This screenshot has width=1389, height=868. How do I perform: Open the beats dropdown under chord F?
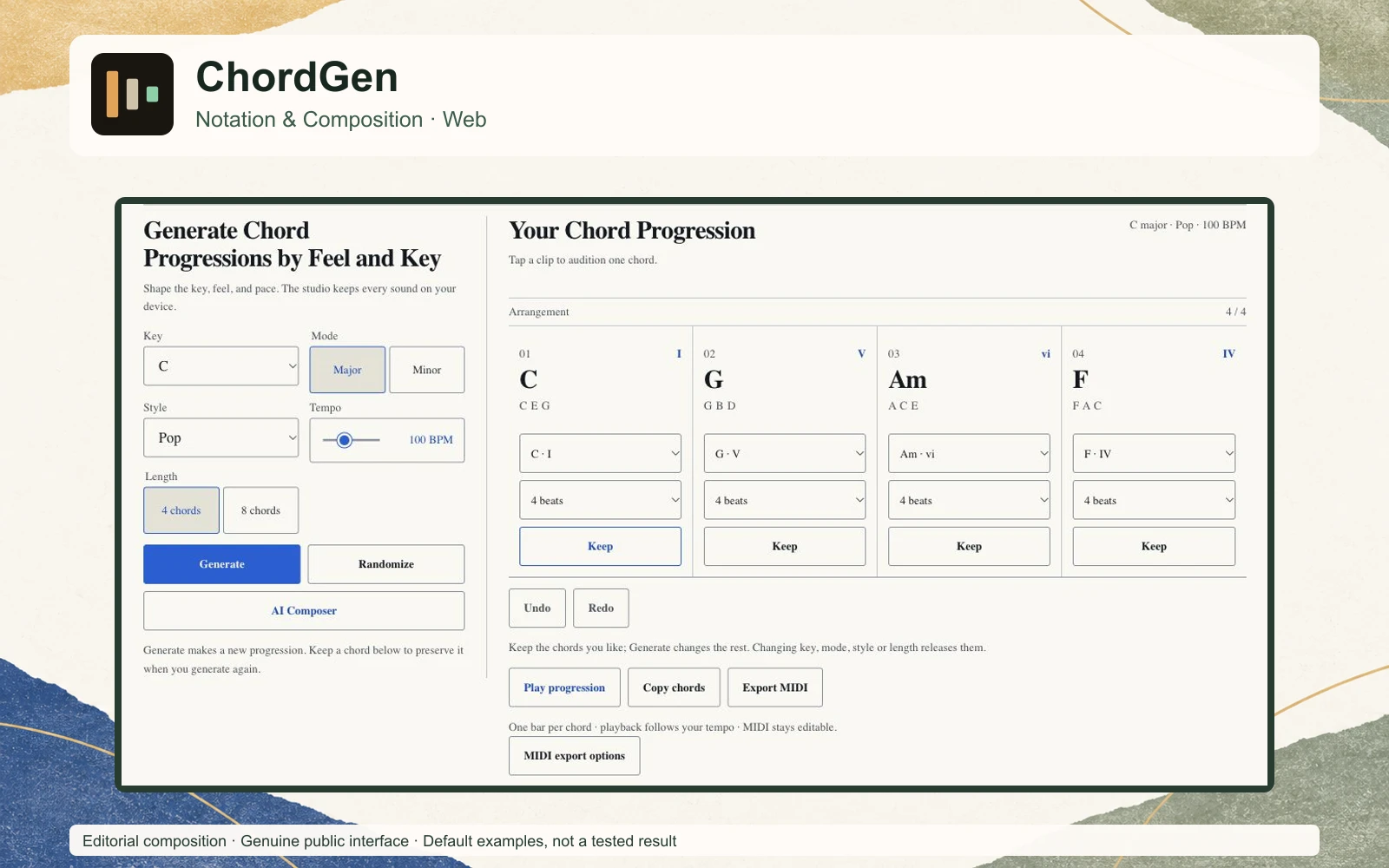tap(1154, 500)
